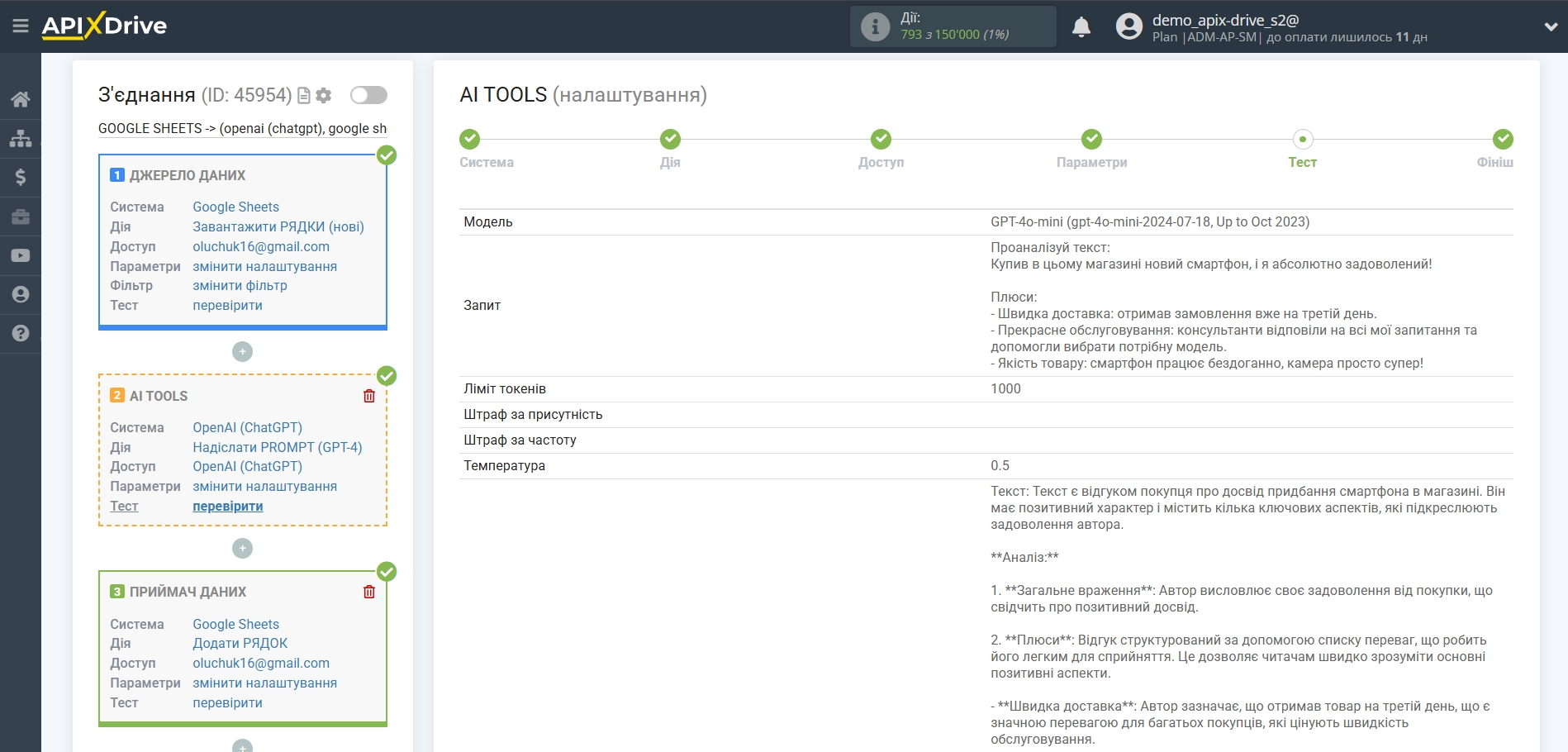Image resolution: width=1568 pixels, height=752 pixels.
Task: Add step after ДЖЕРЕЛО ДАНИХ block
Action: (242, 351)
